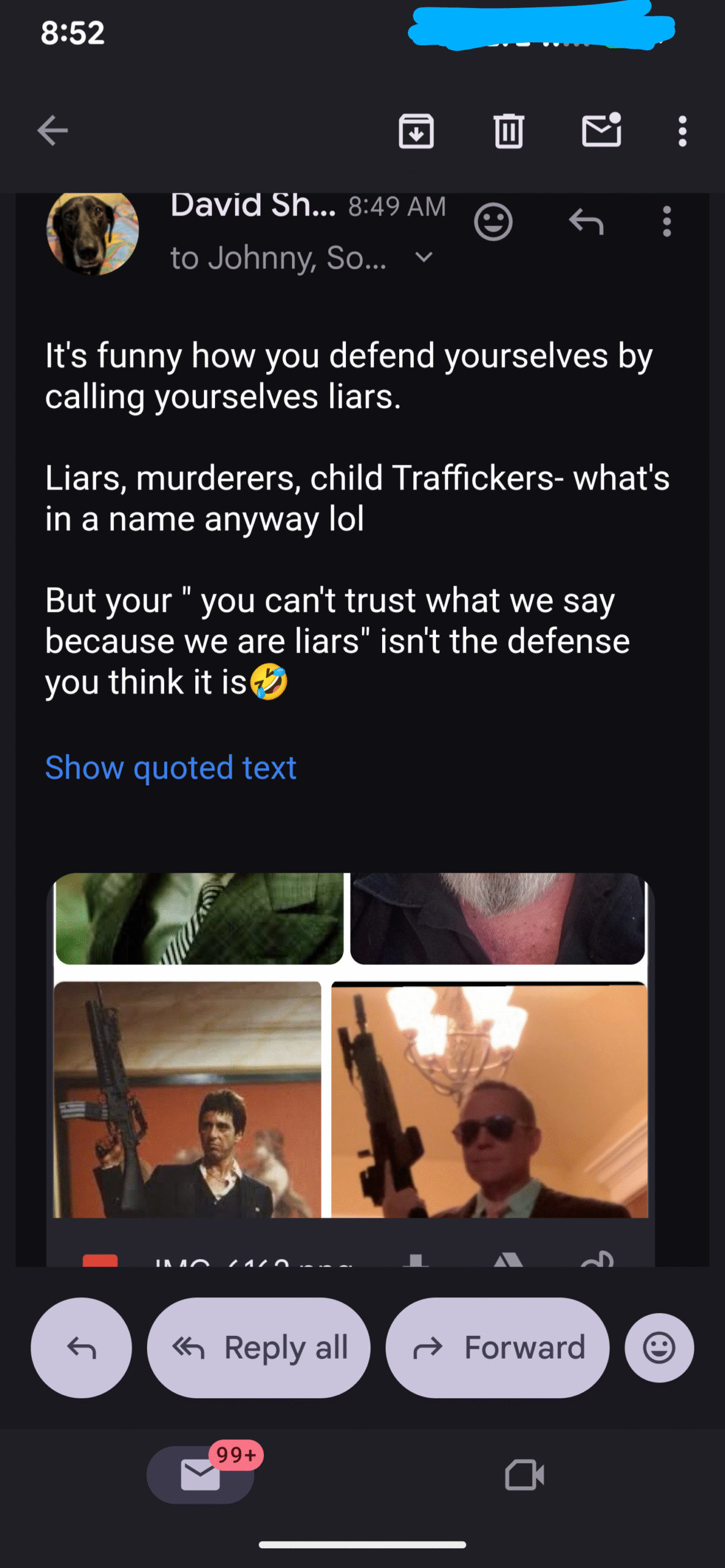Add emoji reaction next to sender name

pyautogui.click(x=493, y=222)
